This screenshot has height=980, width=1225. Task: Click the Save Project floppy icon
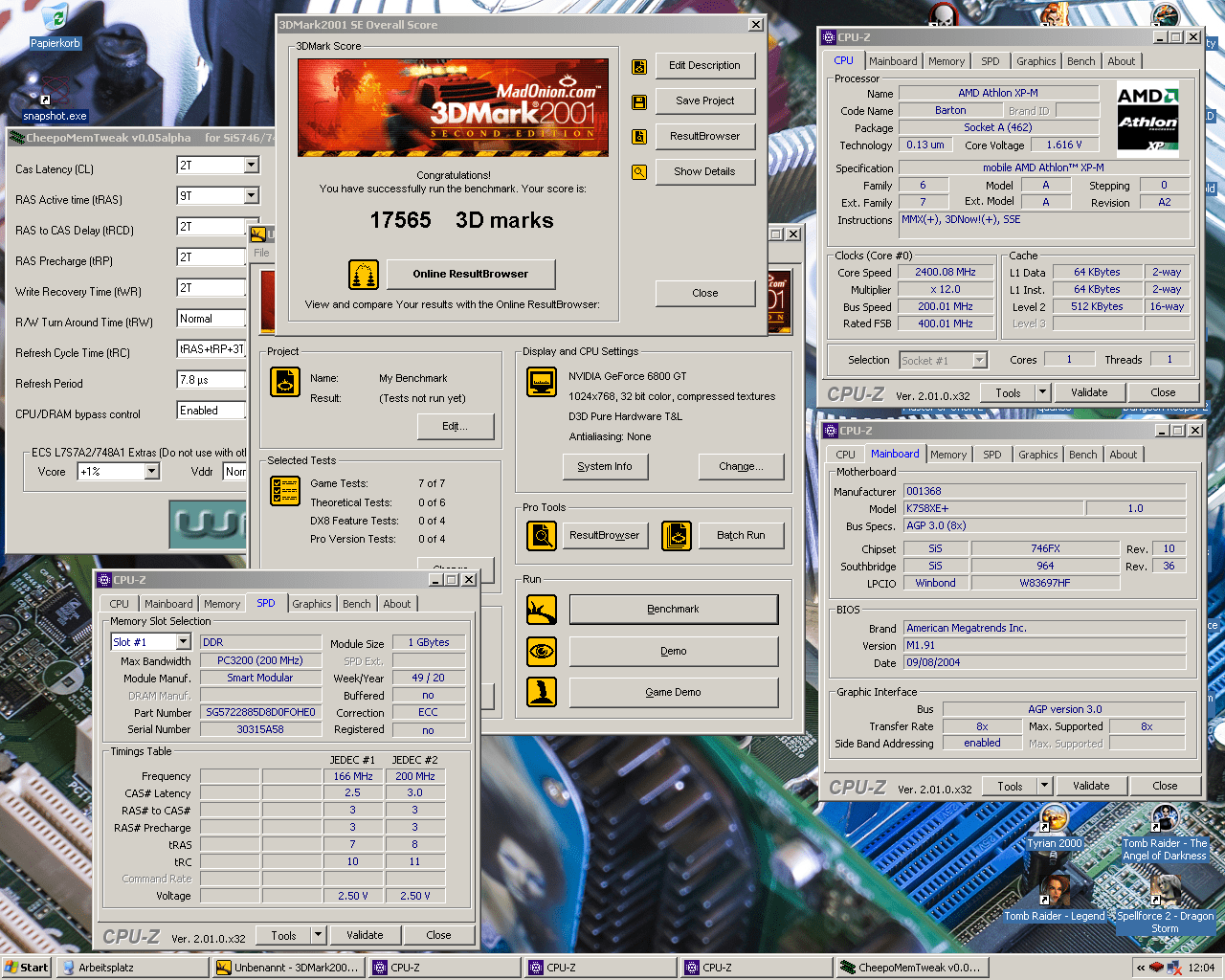[x=639, y=101]
